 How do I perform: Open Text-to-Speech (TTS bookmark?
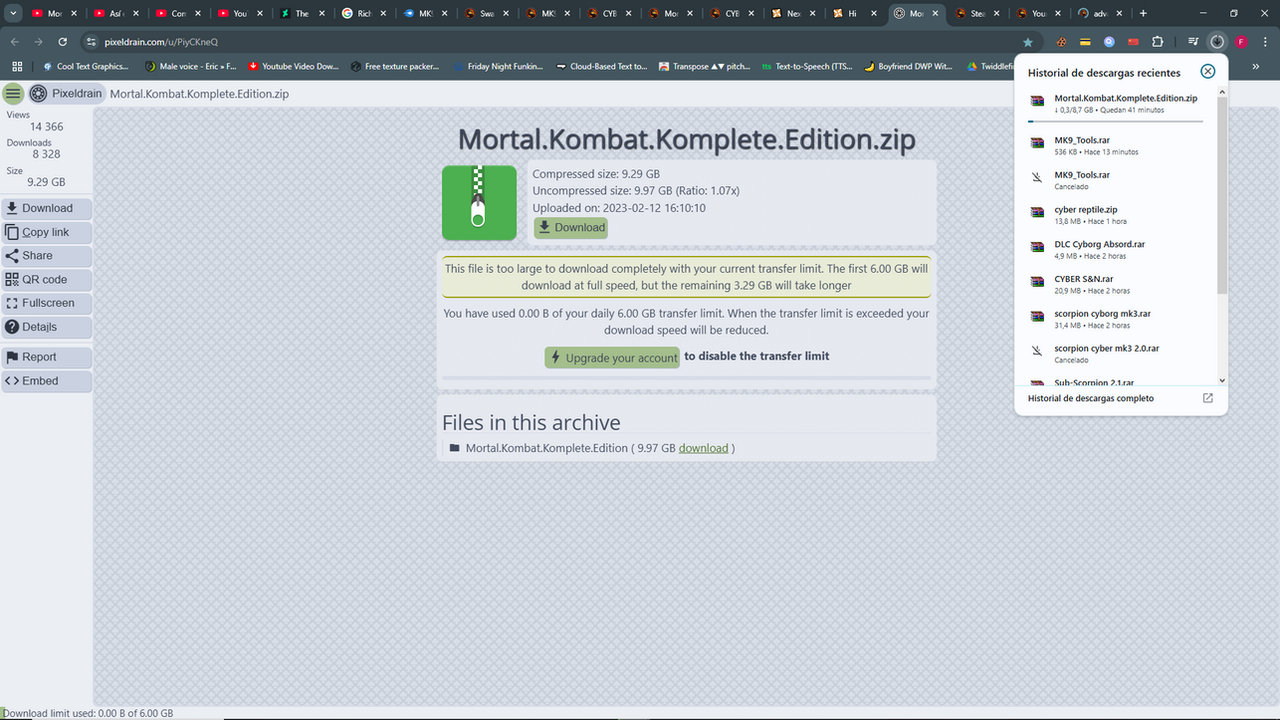coord(805,66)
